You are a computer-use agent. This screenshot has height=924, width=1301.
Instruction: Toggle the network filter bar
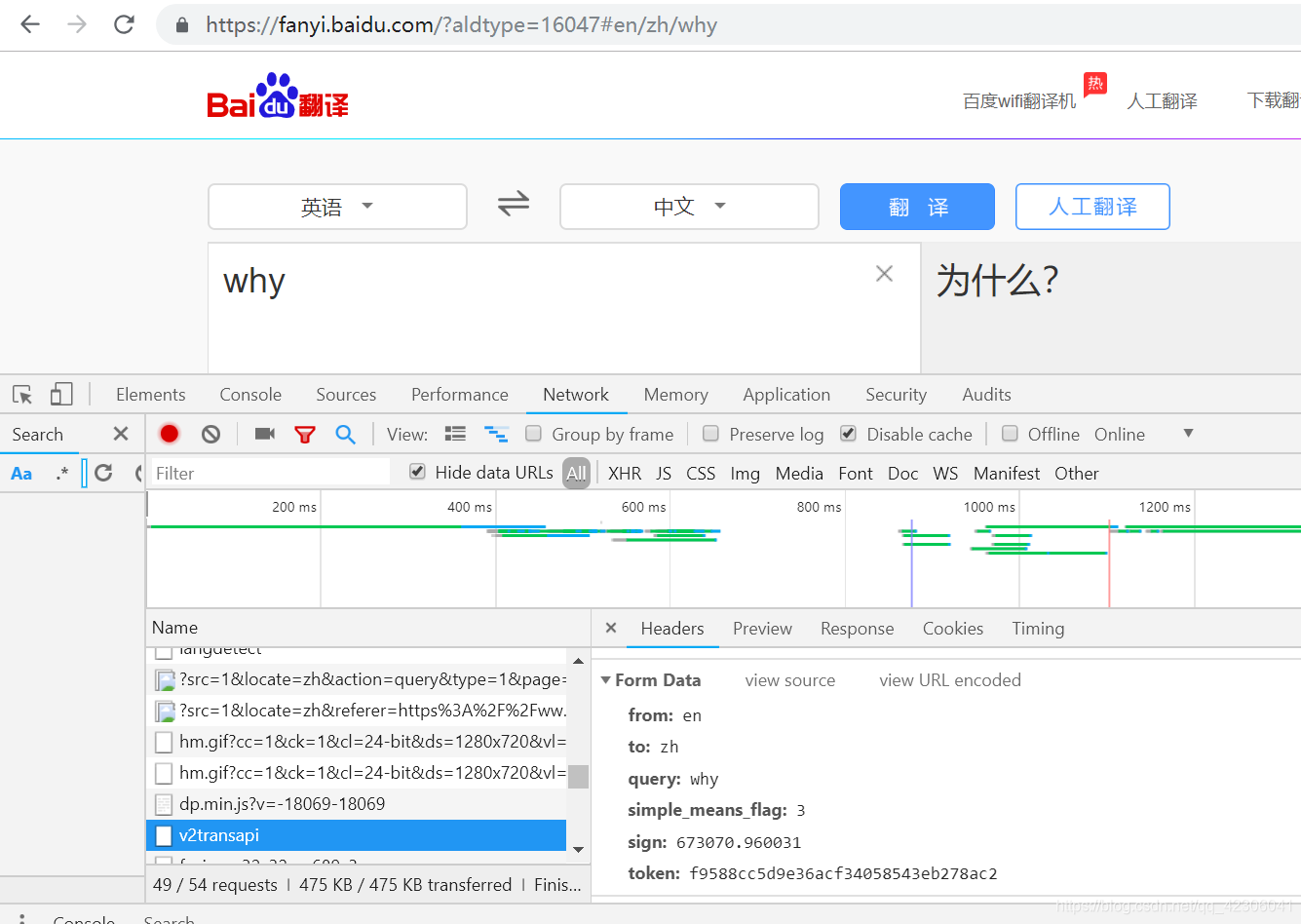pyautogui.click(x=305, y=435)
